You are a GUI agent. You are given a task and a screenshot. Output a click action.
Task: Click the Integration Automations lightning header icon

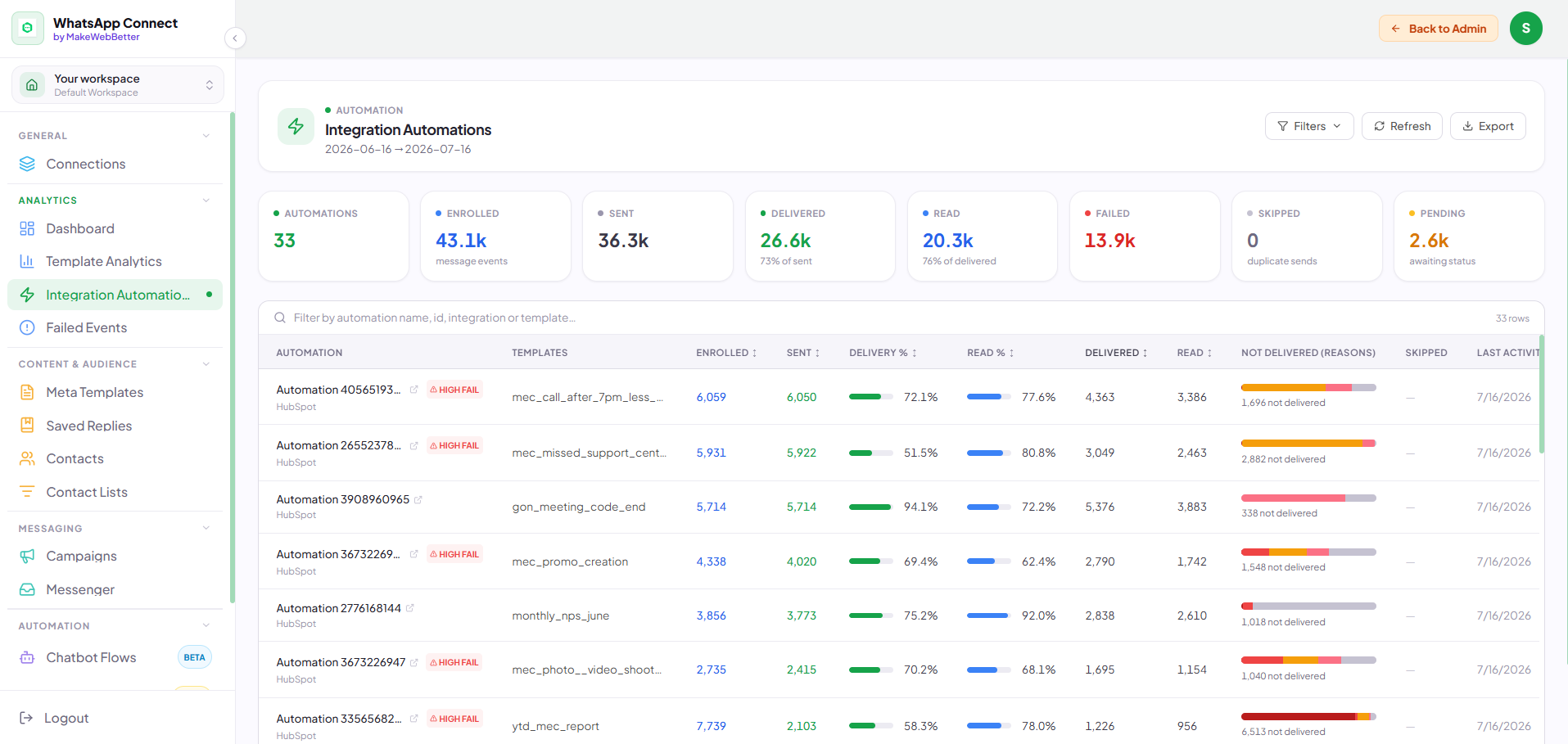tap(296, 126)
